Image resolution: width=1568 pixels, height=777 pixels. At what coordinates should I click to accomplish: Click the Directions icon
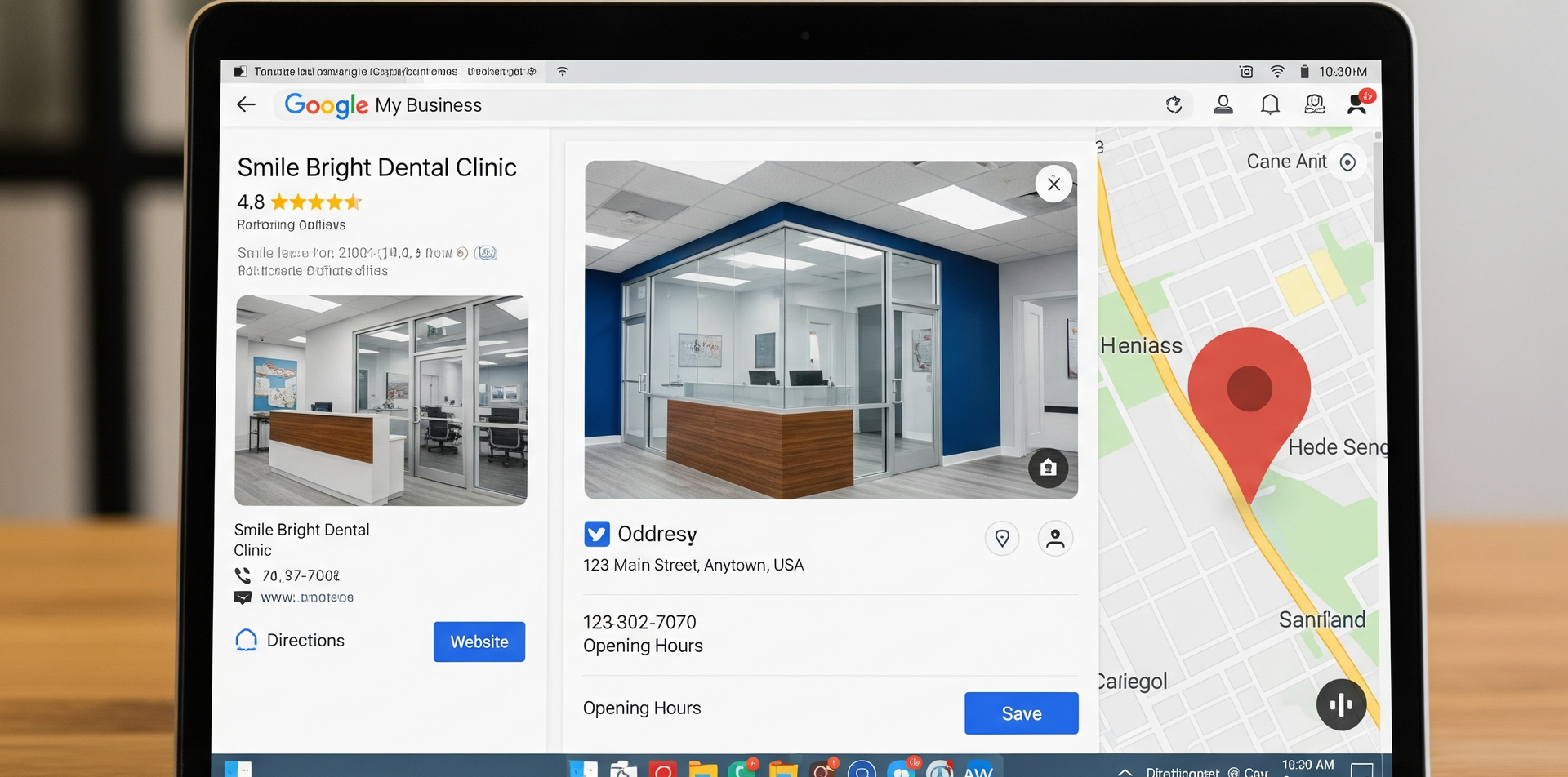(x=246, y=641)
